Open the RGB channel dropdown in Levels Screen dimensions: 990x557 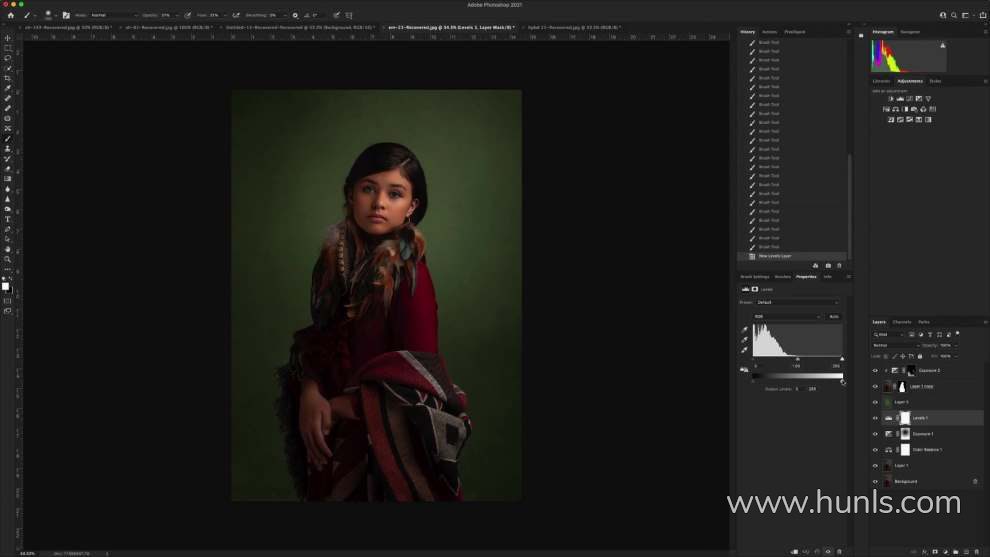(x=786, y=316)
